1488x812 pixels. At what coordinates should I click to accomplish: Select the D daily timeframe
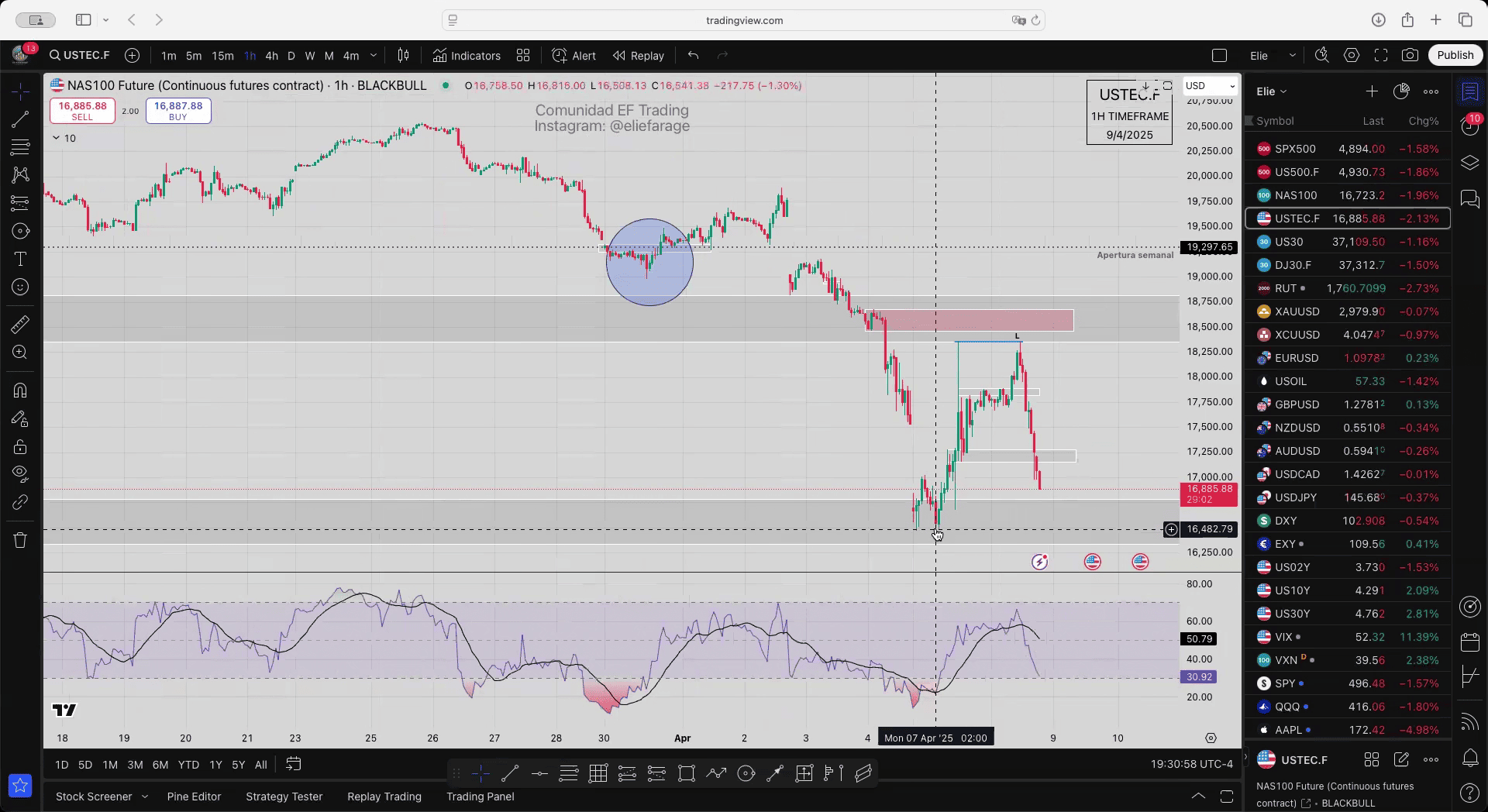point(291,56)
